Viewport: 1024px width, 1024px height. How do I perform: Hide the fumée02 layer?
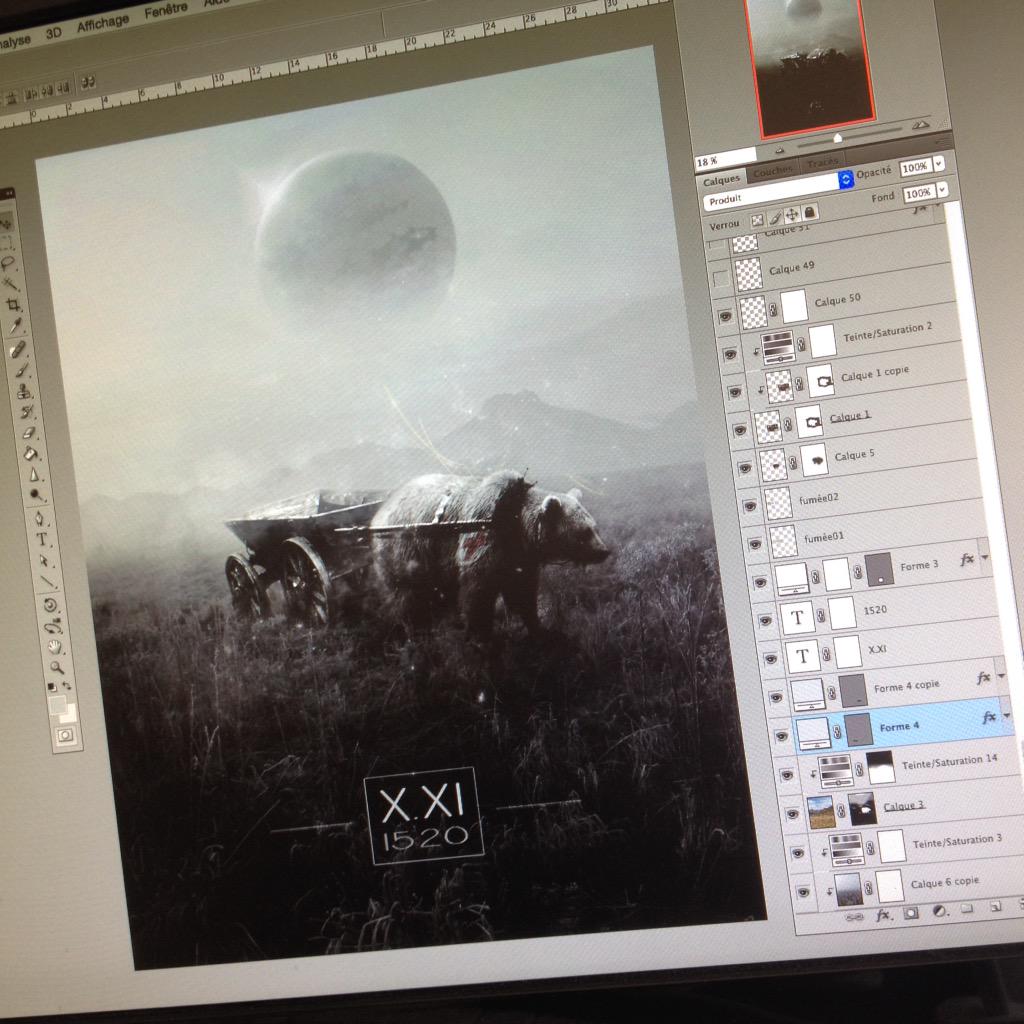(x=750, y=505)
